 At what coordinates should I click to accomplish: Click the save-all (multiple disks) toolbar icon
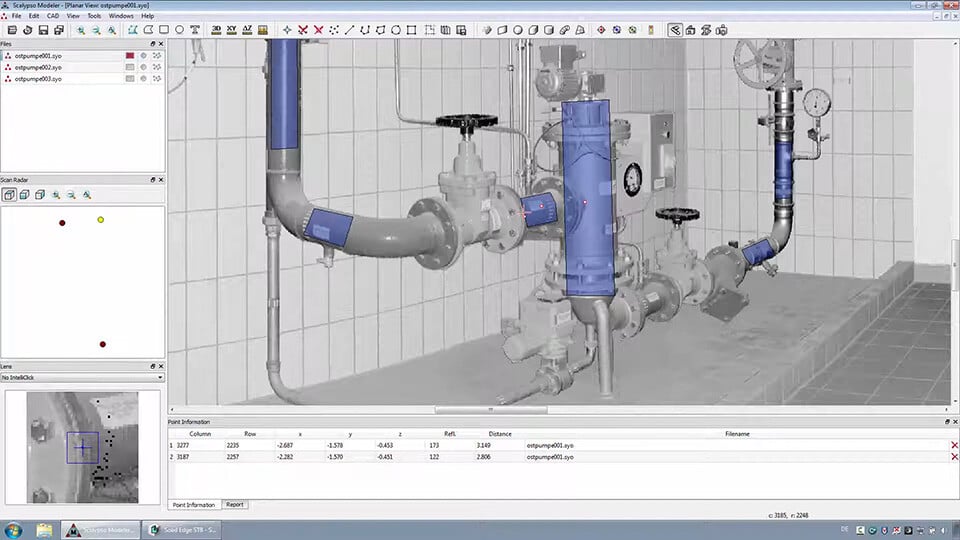coord(59,30)
